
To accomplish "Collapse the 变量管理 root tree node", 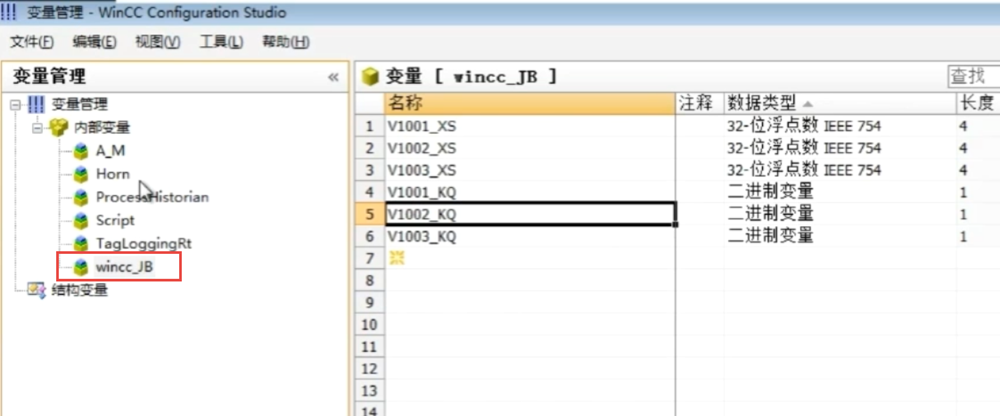I will (15, 105).
